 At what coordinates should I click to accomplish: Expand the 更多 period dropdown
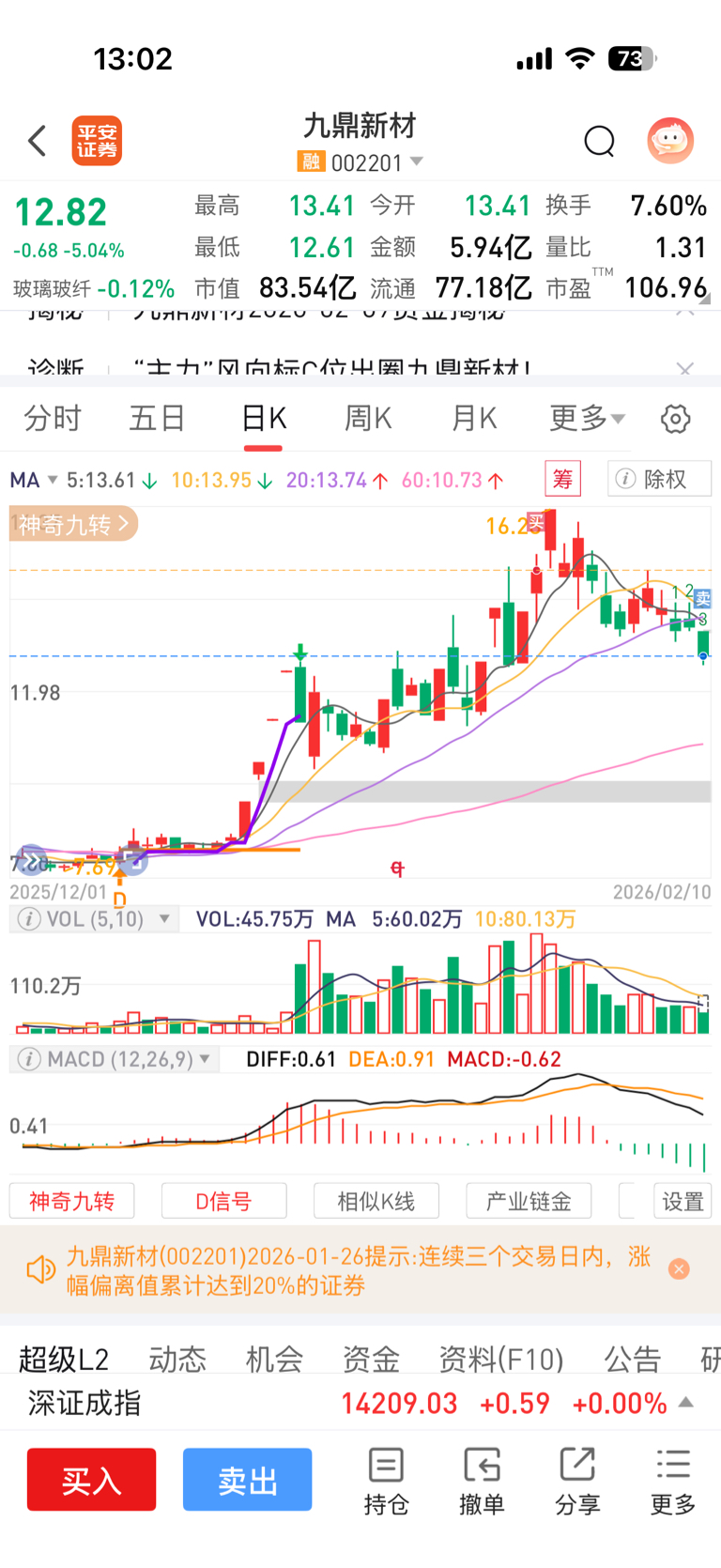(x=587, y=418)
